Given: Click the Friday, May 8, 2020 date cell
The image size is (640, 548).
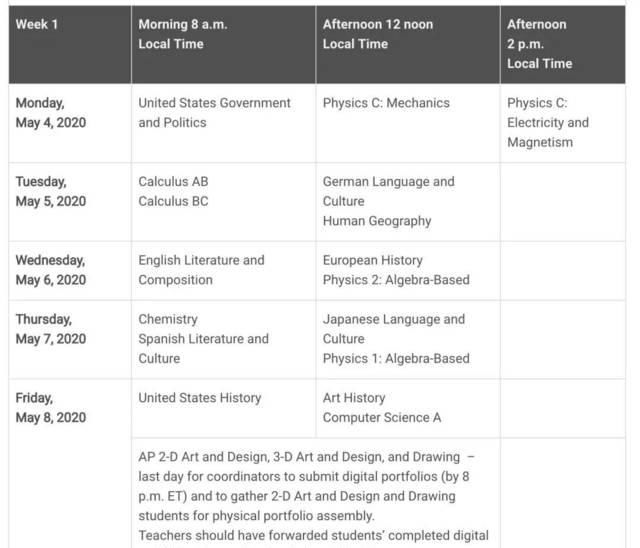Looking at the screenshot, I should pyautogui.click(x=50, y=407).
